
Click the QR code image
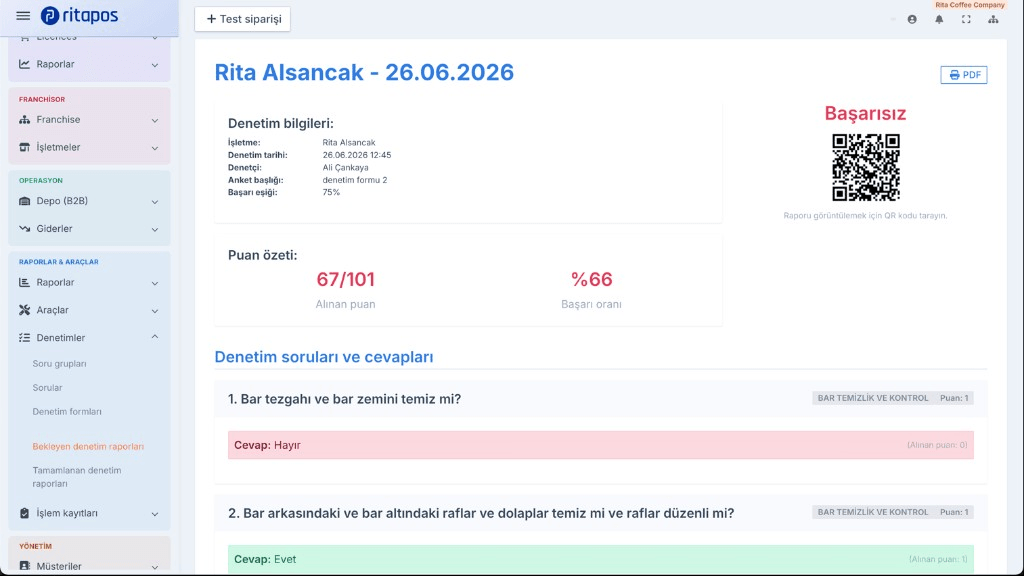(865, 167)
